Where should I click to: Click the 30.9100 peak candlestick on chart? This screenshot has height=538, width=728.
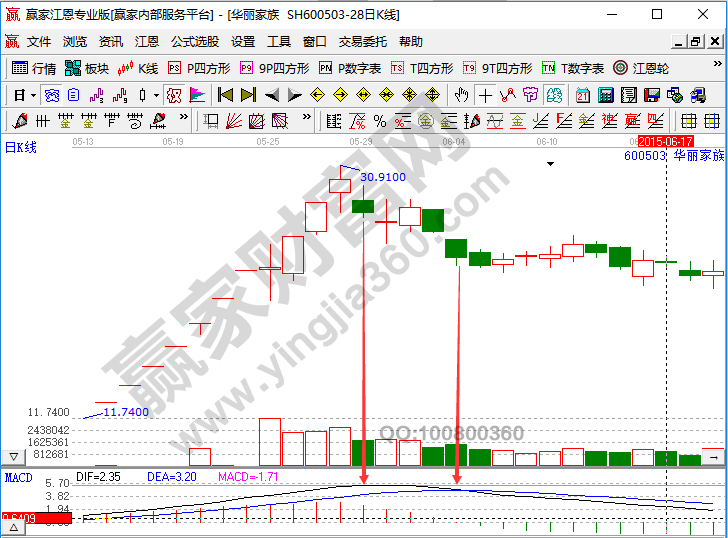pos(340,184)
